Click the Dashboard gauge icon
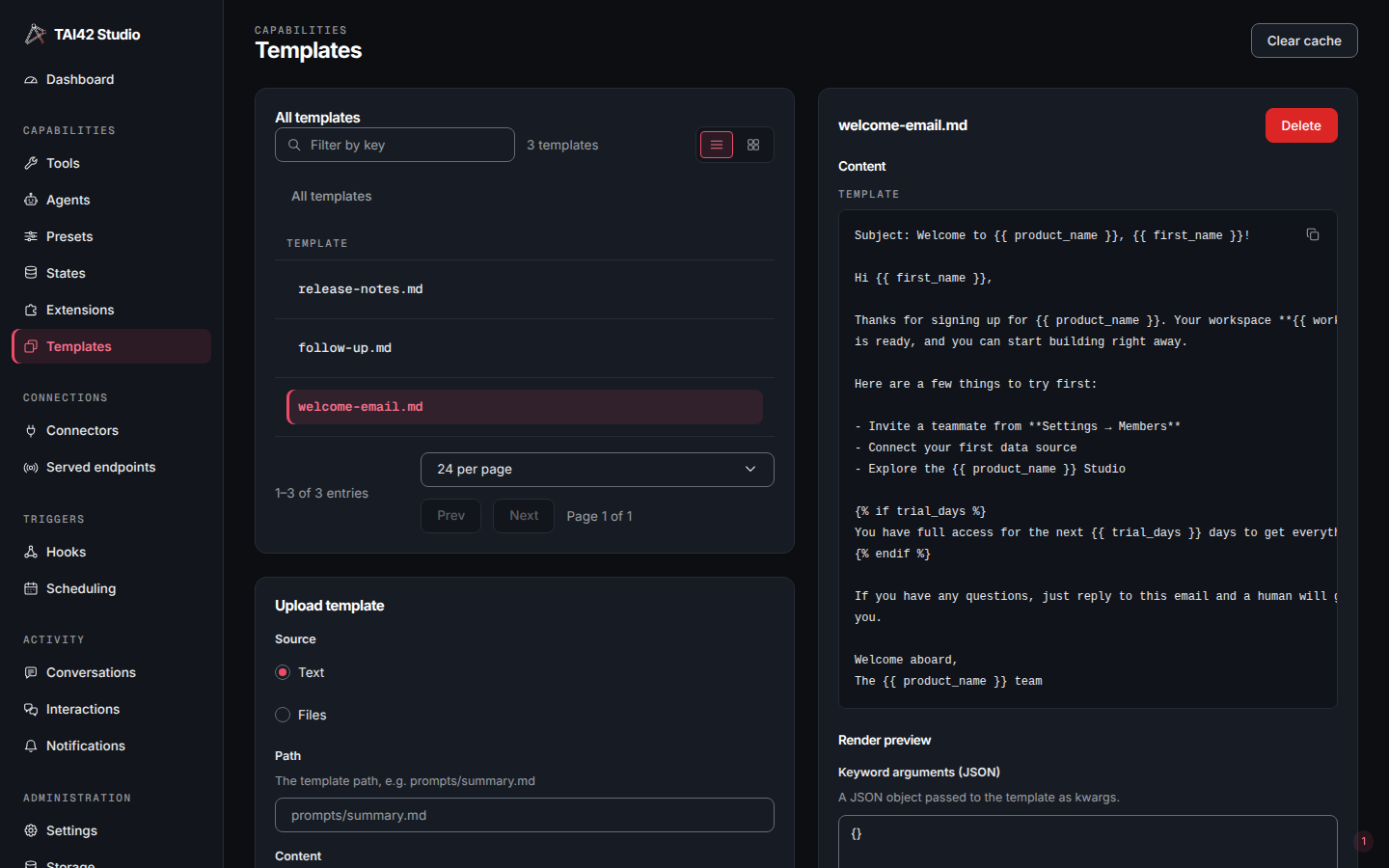Image resolution: width=1389 pixels, height=868 pixels. tap(31, 79)
